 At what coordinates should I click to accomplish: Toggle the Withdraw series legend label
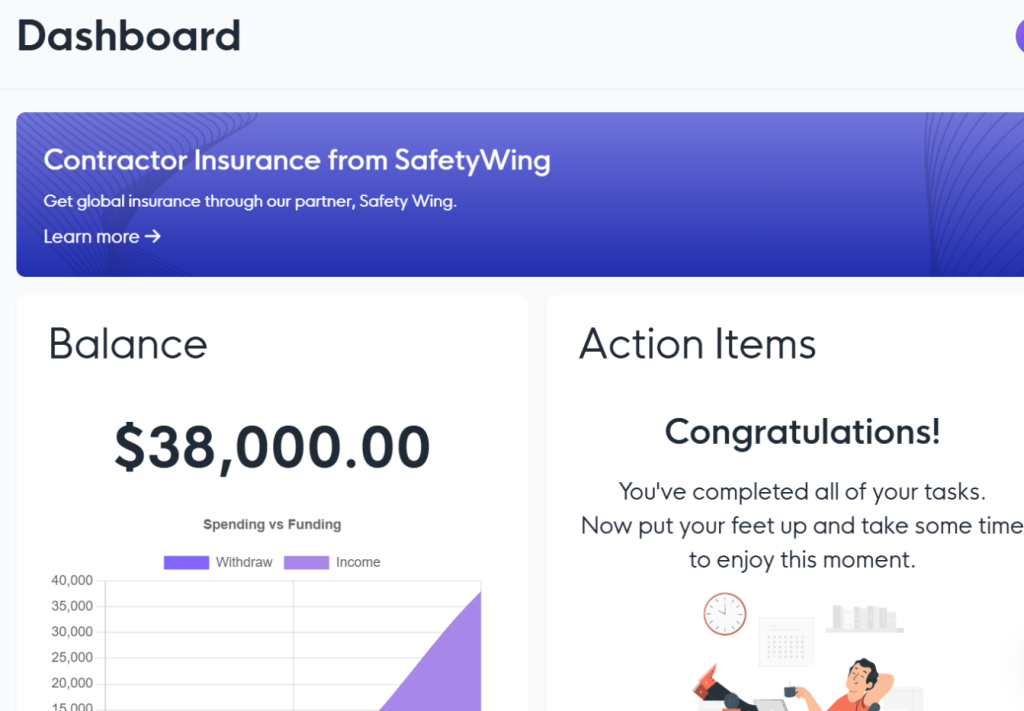click(244, 562)
